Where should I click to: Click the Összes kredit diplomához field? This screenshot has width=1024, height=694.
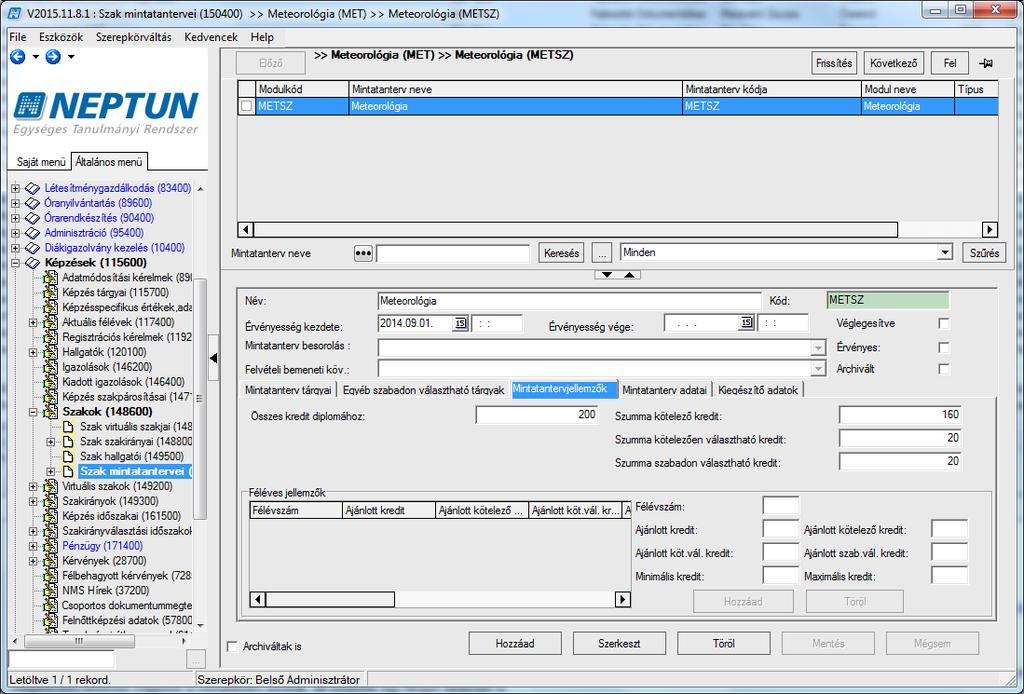click(537, 415)
